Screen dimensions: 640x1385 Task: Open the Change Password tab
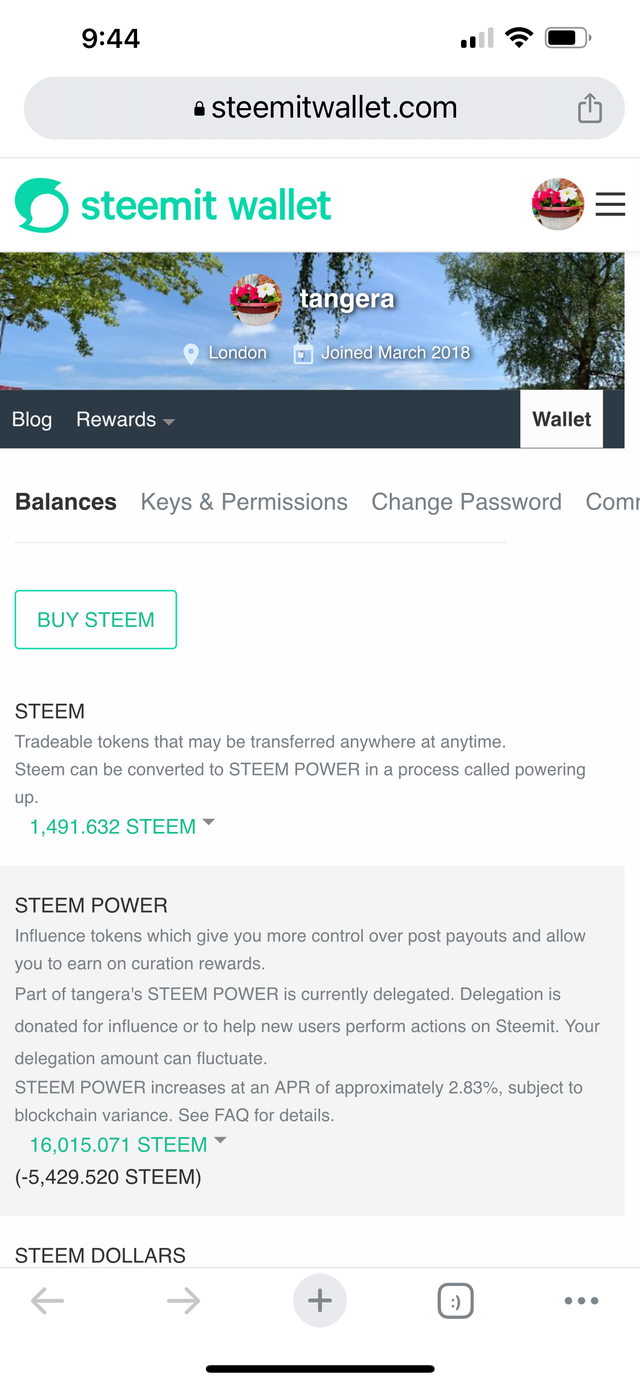point(466,502)
